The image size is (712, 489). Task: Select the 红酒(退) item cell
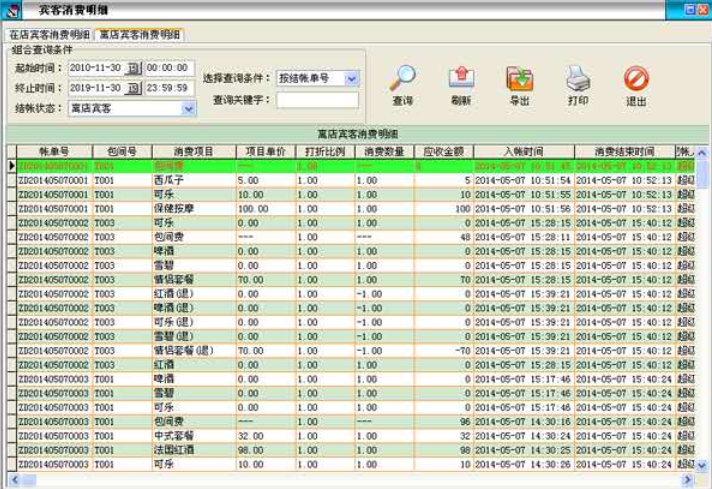[194, 294]
